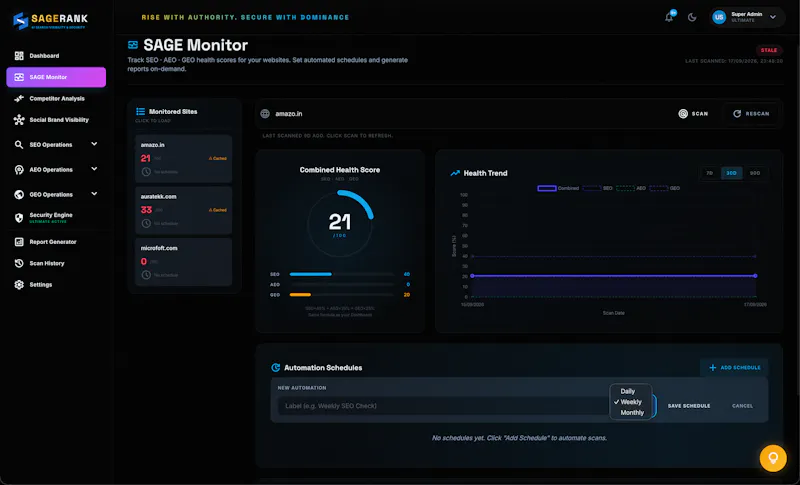The width and height of the screenshot is (800, 485).
Task: Open the notifications bell
Action: click(669, 17)
